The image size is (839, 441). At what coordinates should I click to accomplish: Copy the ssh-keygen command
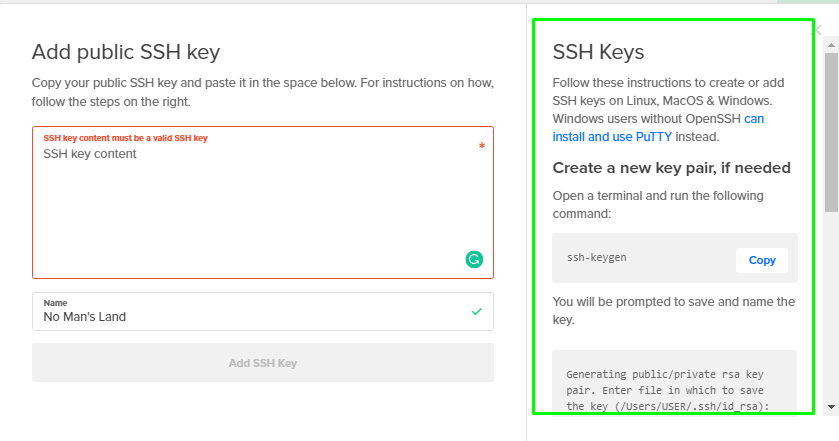(x=762, y=260)
